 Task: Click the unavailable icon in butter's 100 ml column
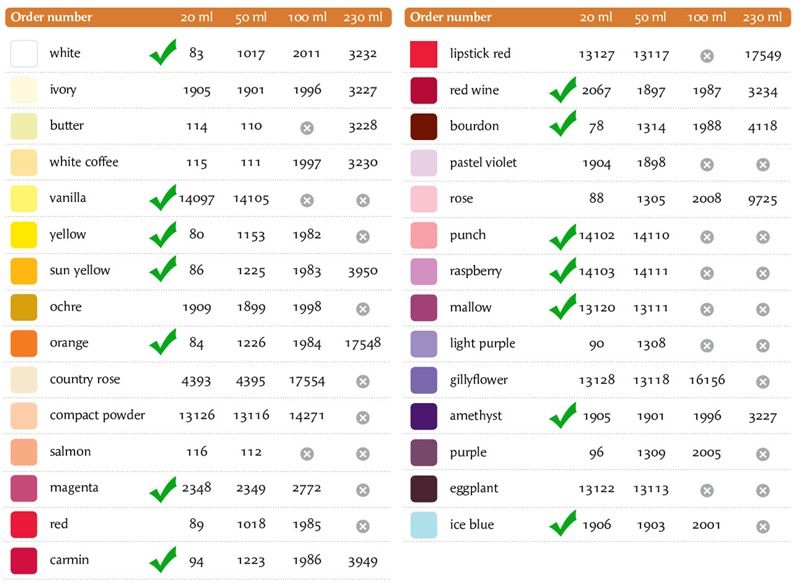[x=307, y=128]
